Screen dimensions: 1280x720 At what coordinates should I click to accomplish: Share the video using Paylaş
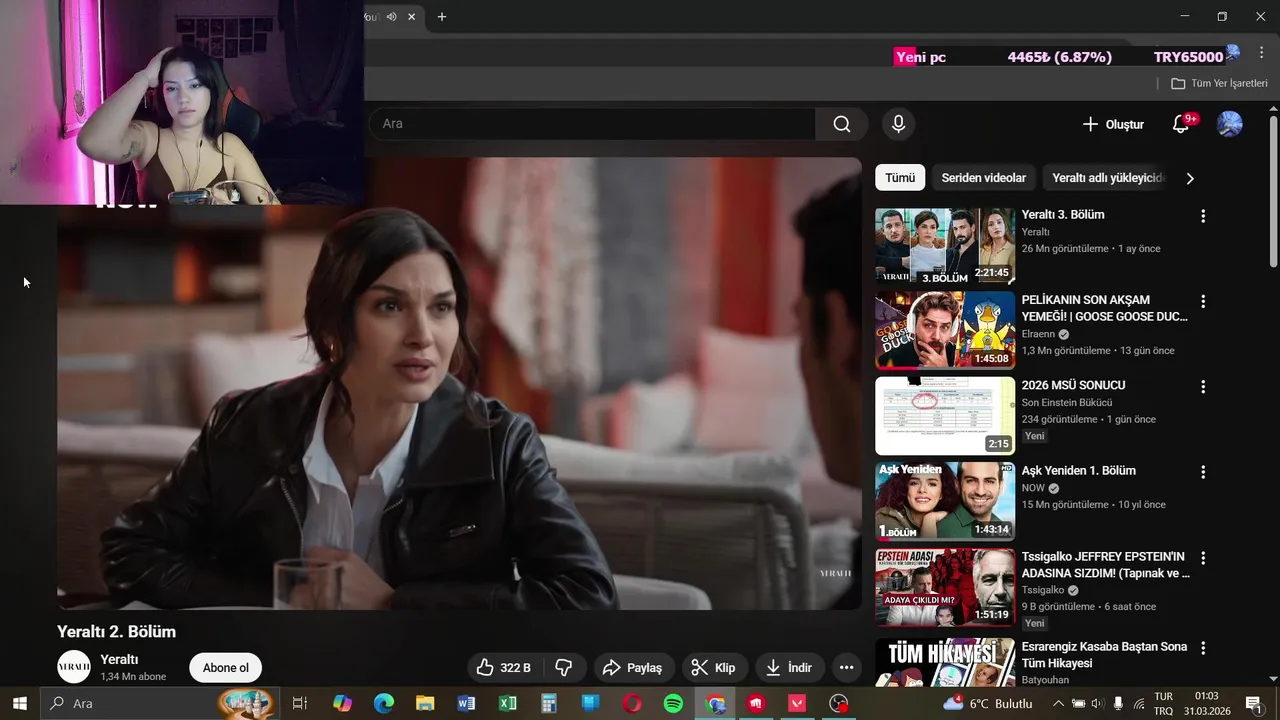(633, 668)
